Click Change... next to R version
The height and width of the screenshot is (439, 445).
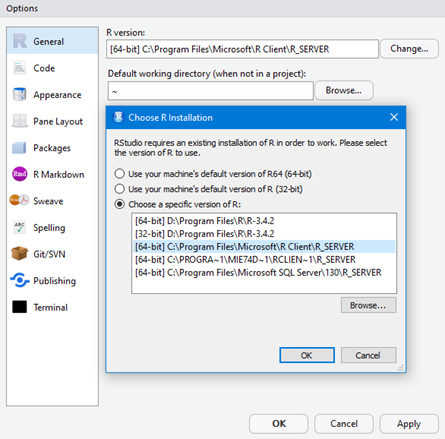coord(409,49)
